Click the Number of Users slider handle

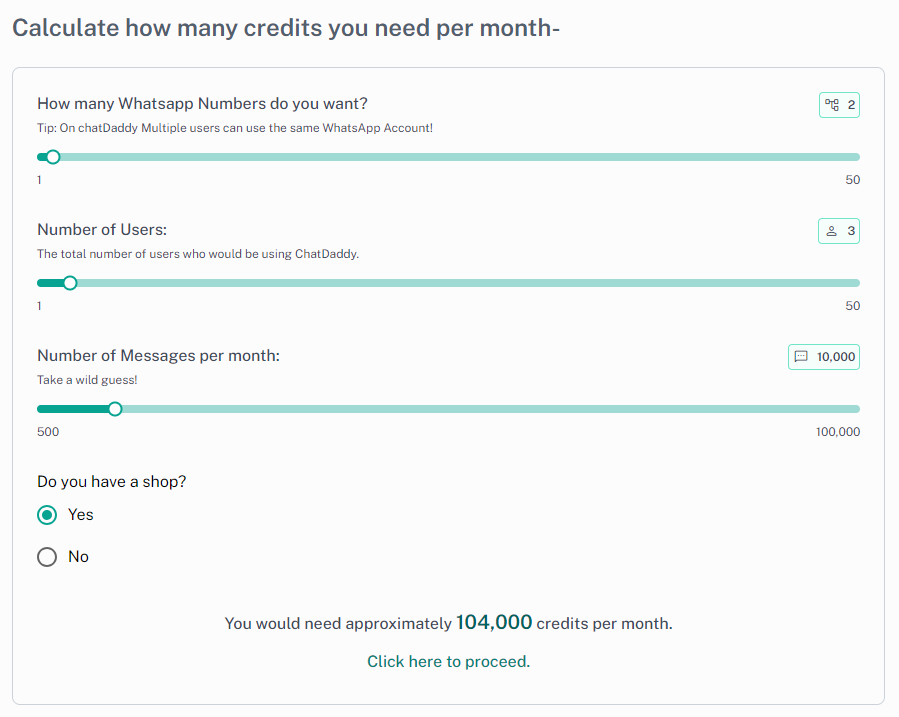pos(70,283)
